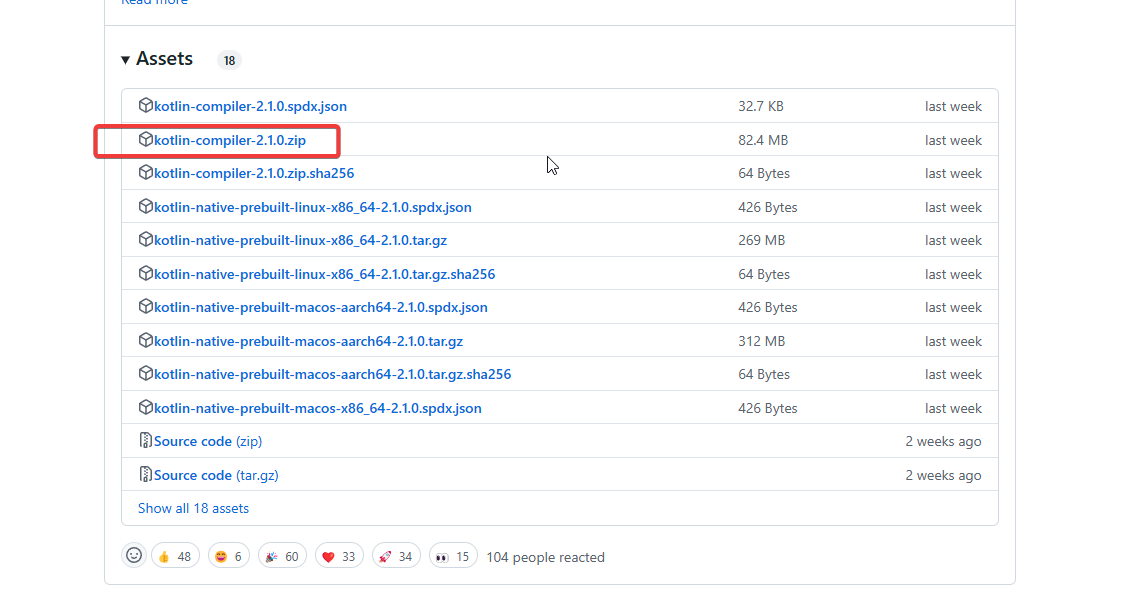This screenshot has width=1133, height=614.
Task: Download kotlin-native-prebuilt-macos-aarch64-2.1.0.tar.gz
Action: point(308,341)
